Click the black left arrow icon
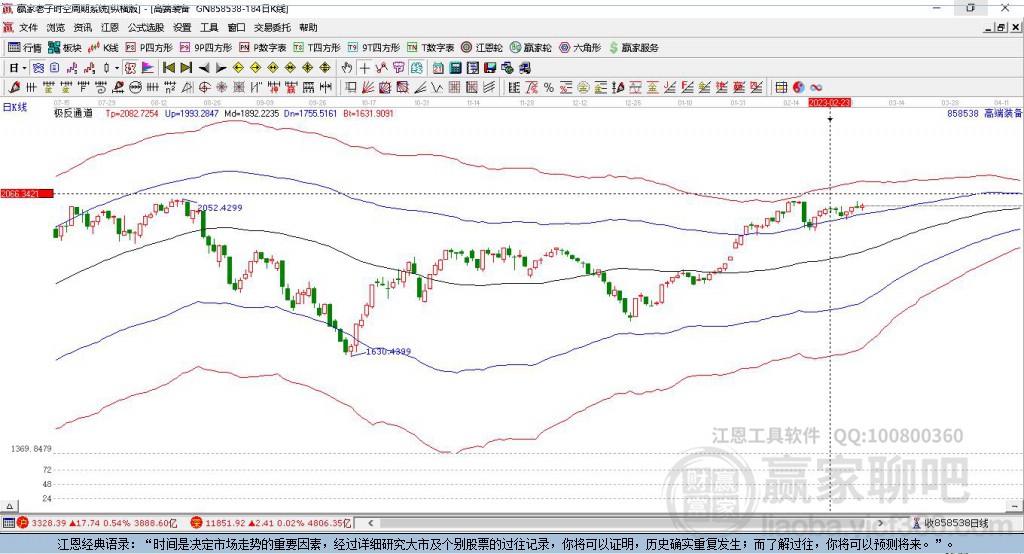Viewport: 1024px width, 554px height. (x=204, y=68)
